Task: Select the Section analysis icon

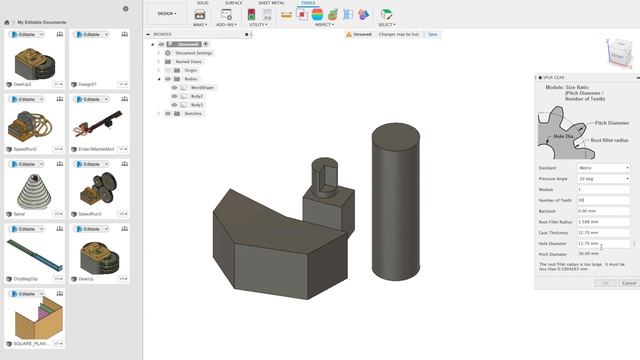Action: (348, 15)
